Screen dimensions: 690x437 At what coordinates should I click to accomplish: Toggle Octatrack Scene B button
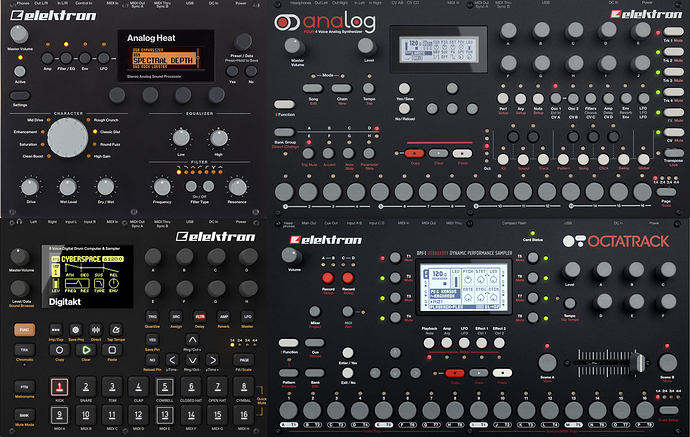pyautogui.click(x=668, y=363)
